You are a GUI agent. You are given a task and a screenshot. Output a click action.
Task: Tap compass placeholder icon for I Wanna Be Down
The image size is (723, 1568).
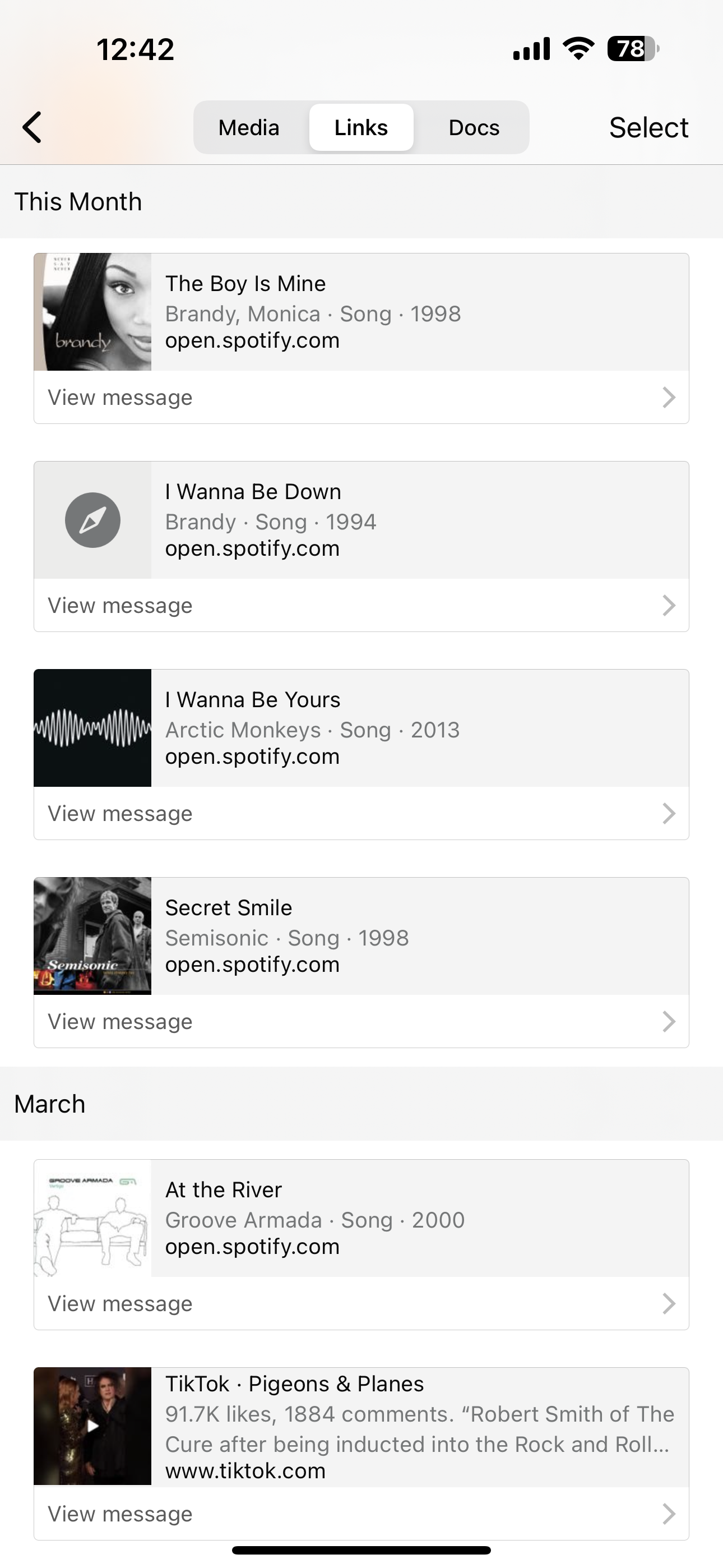[92, 520]
